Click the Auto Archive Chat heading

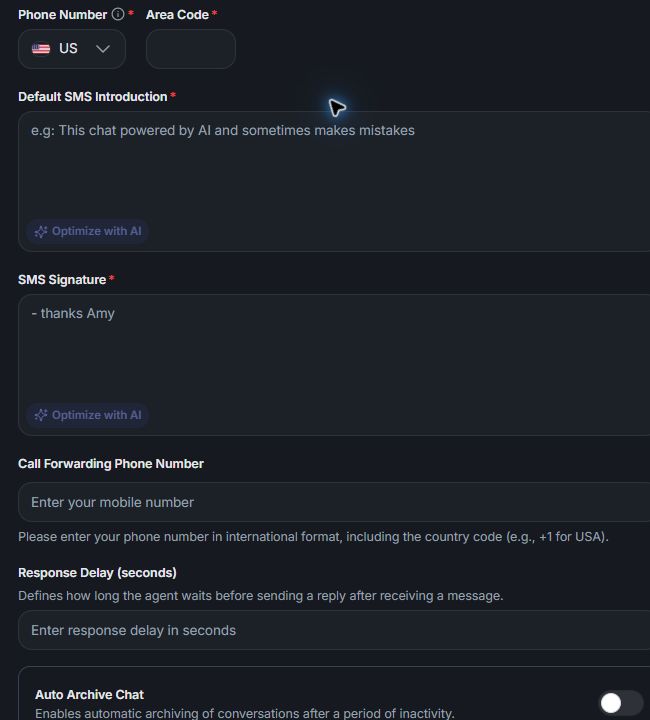tap(90, 694)
